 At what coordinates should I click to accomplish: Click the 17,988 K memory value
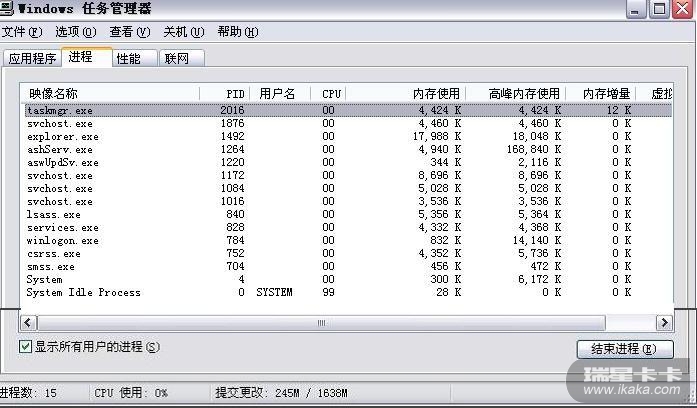coord(437,136)
